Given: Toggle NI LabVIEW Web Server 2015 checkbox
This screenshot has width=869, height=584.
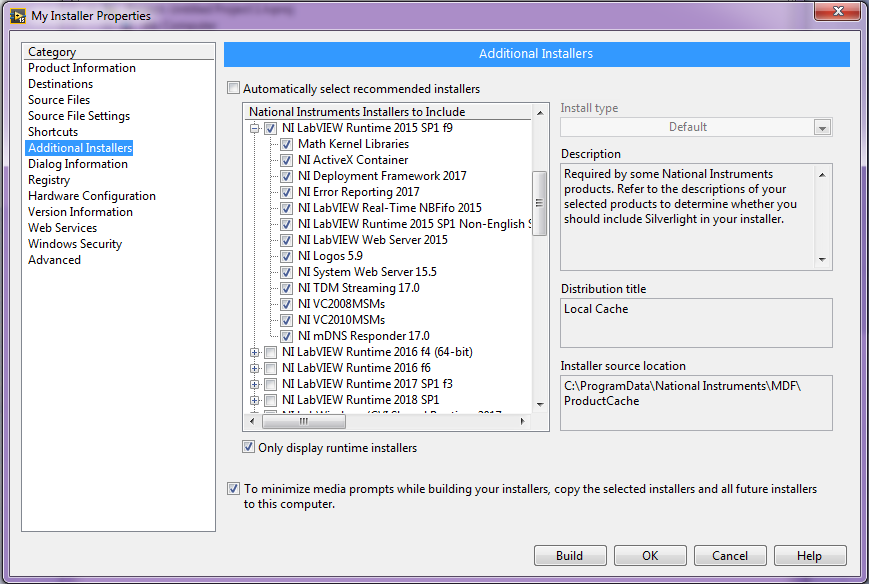Looking at the screenshot, I should pos(287,241).
